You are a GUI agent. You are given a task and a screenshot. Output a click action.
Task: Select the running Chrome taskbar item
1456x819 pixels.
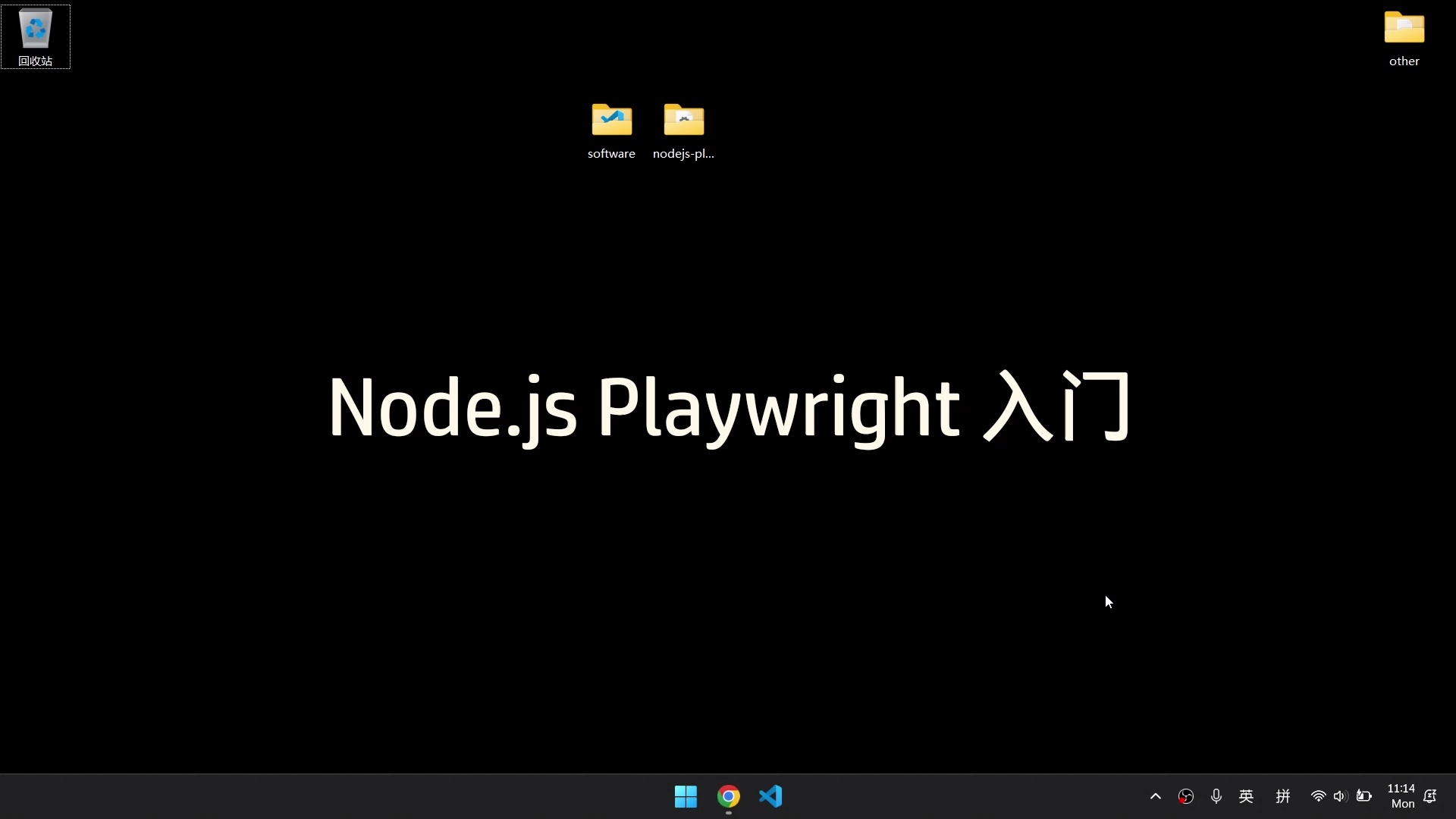(x=728, y=797)
